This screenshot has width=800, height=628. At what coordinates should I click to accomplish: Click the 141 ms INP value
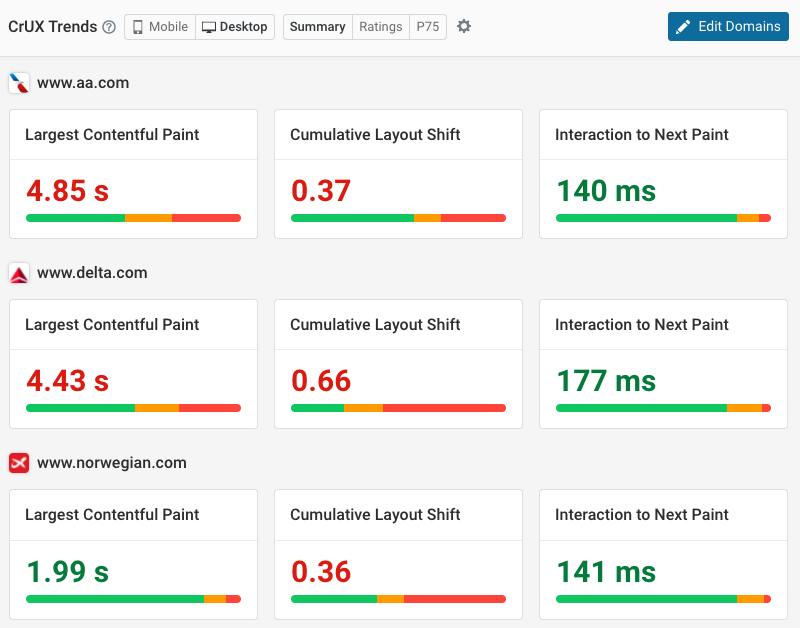pyautogui.click(x=606, y=572)
